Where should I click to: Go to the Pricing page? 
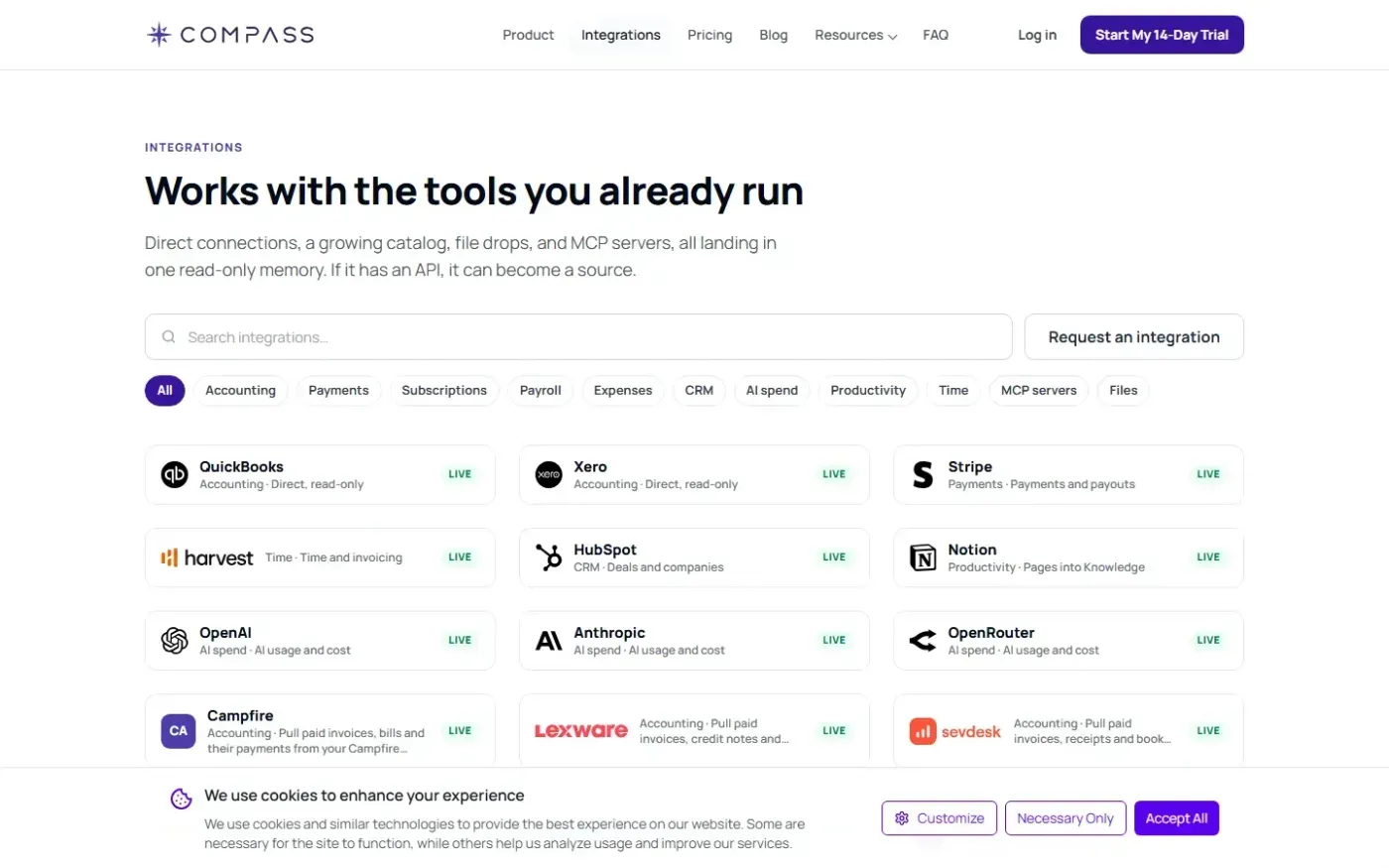(x=710, y=35)
